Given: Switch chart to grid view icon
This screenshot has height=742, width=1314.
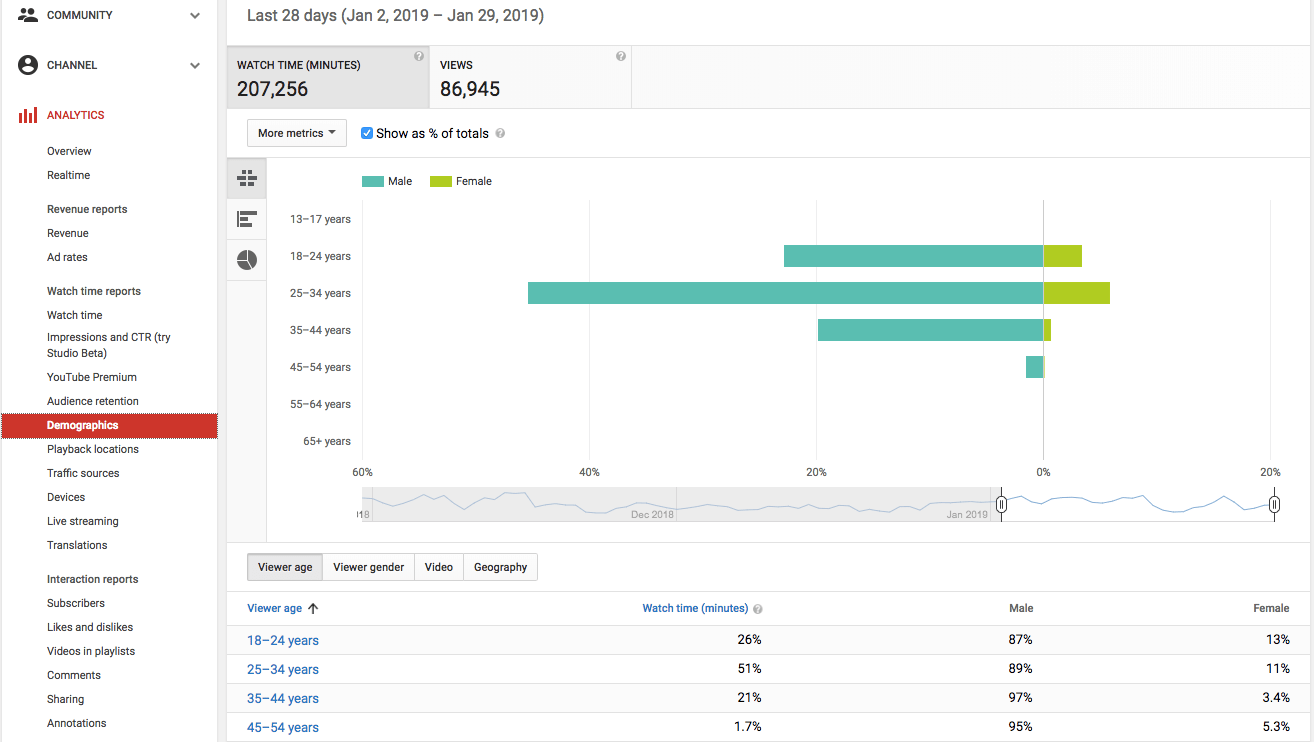Looking at the screenshot, I should pyautogui.click(x=247, y=178).
